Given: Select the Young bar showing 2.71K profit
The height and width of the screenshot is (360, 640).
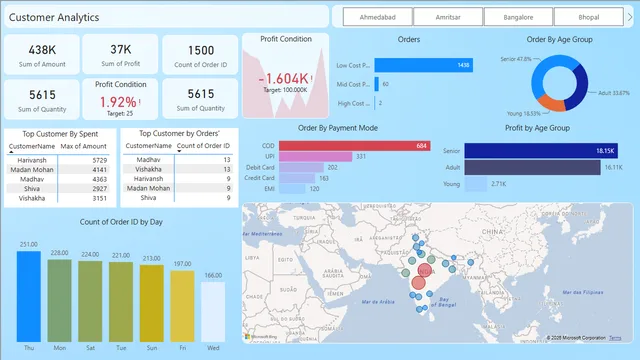Looking at the screenshot, I should [x=476, y=184].
